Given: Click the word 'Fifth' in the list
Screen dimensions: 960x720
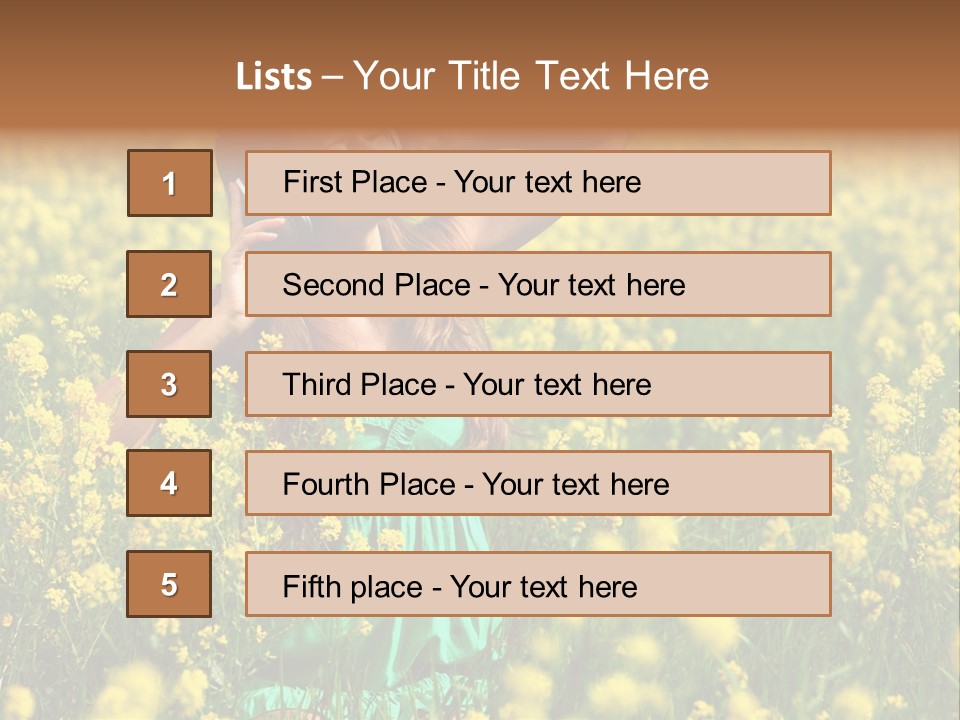Looking at the screenshot, I should pos(313,586).
